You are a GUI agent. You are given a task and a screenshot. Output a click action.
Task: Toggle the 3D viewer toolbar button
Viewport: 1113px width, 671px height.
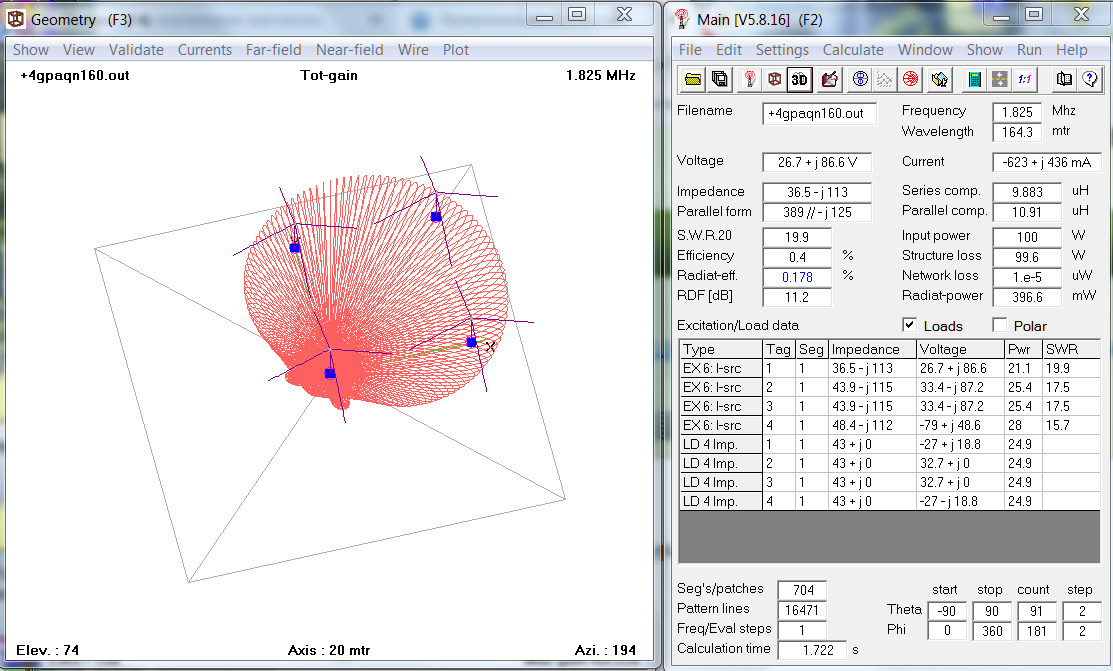pyautogui.click(x=800, y=80)
